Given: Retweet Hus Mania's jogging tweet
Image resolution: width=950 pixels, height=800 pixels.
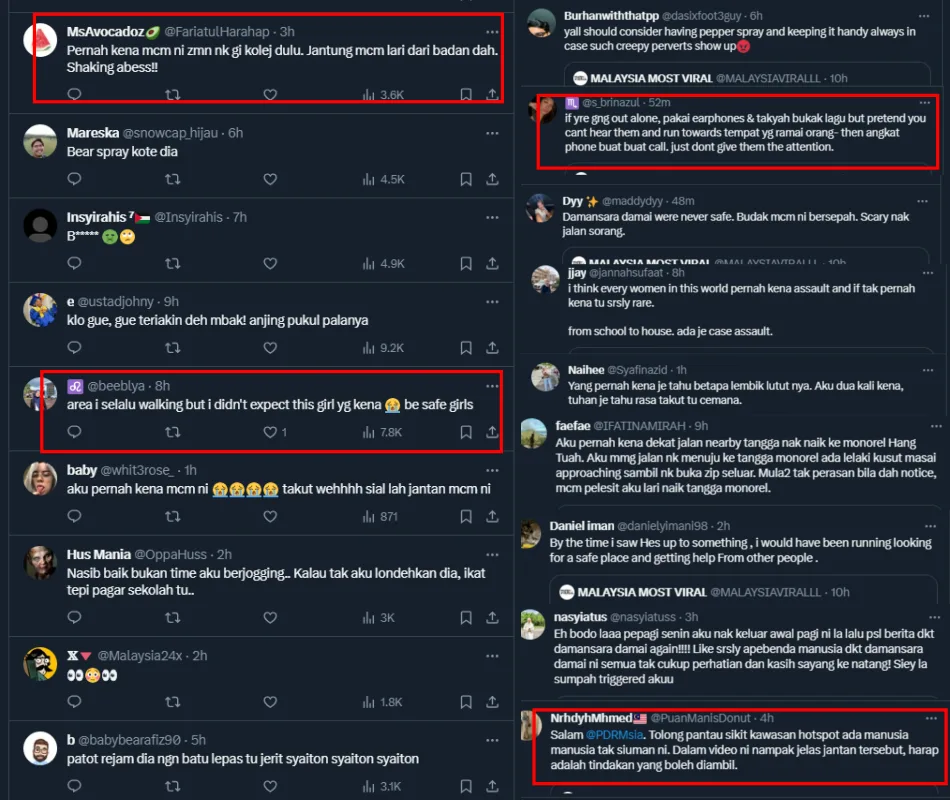Looking at the screenshot, I should 173,618.
